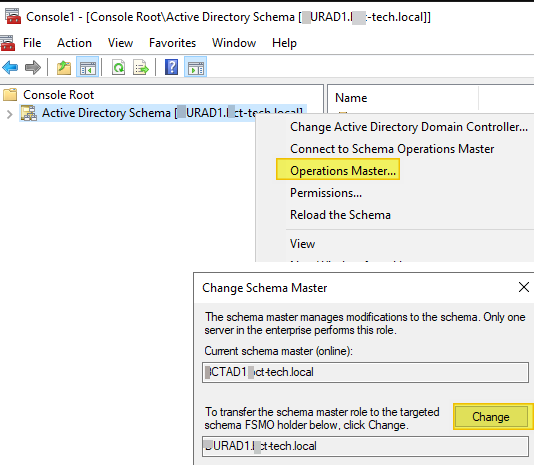Viewport: 534px width, 465px height.
Task: Open the Window menu
Action: tap(234, 43)
